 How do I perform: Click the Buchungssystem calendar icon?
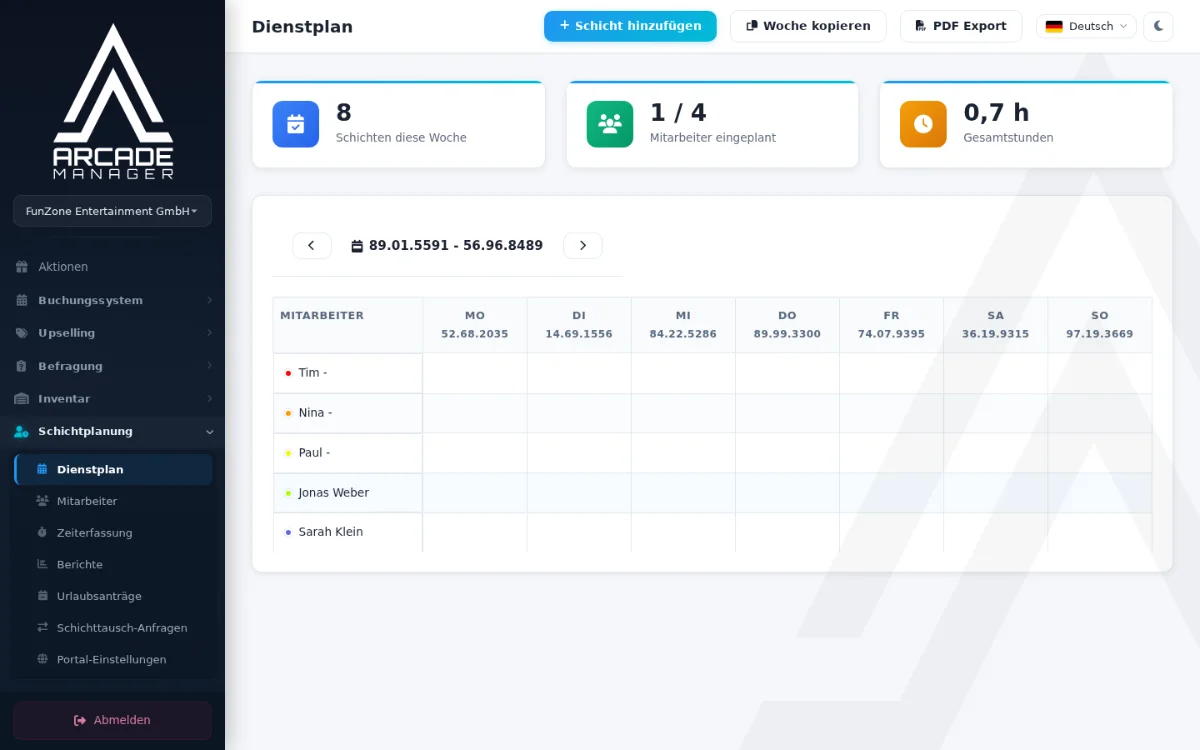tap(21, 300)
